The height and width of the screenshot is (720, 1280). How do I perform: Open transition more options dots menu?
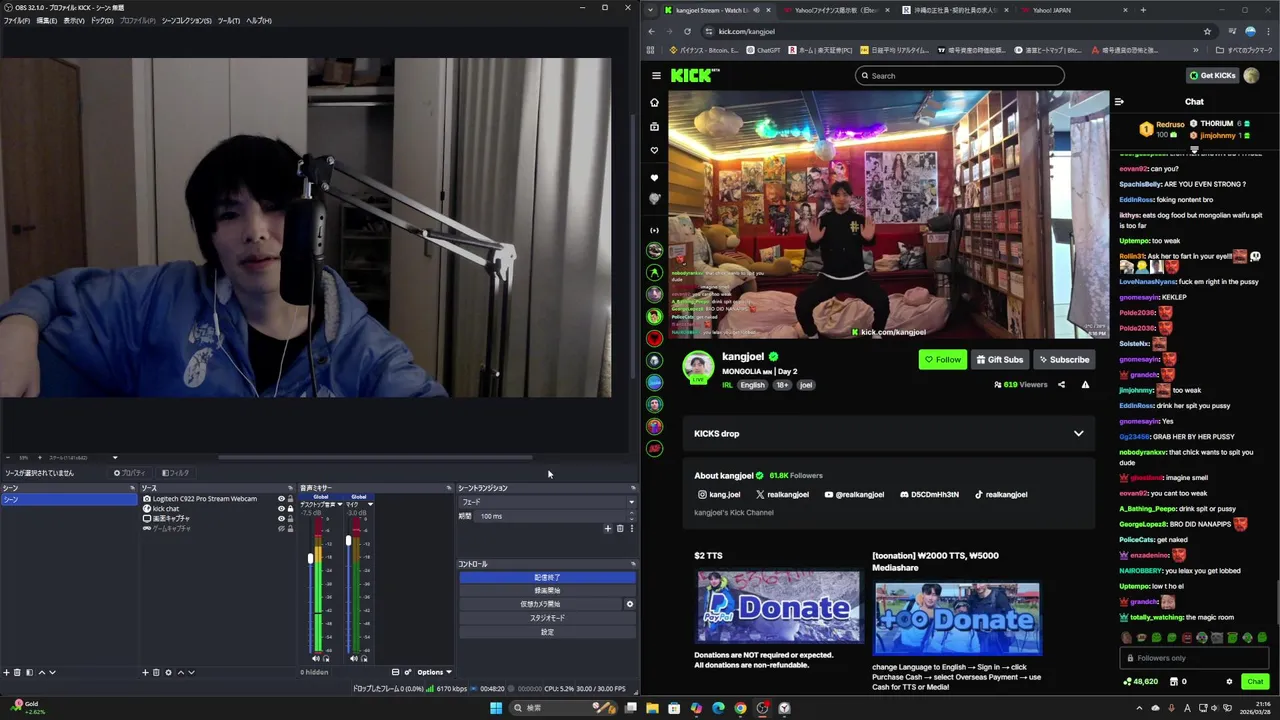631,528
